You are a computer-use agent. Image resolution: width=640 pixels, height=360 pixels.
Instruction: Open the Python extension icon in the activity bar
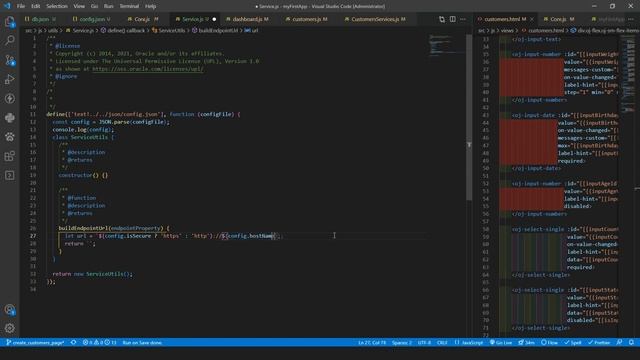9,118
